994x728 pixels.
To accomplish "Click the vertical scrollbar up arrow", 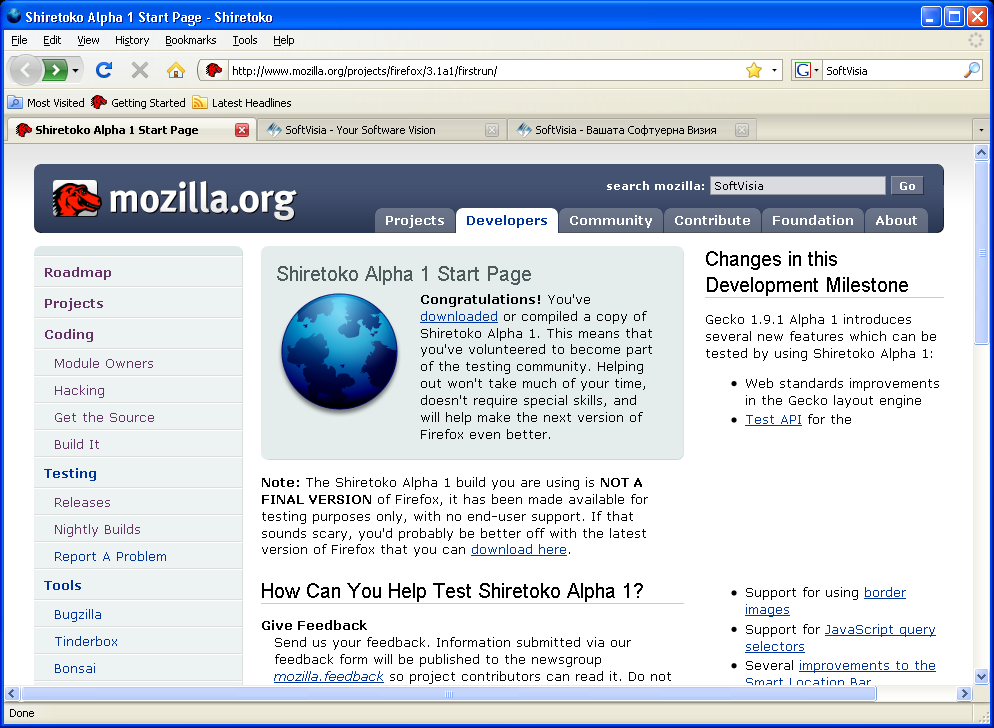I will (981, 152).
